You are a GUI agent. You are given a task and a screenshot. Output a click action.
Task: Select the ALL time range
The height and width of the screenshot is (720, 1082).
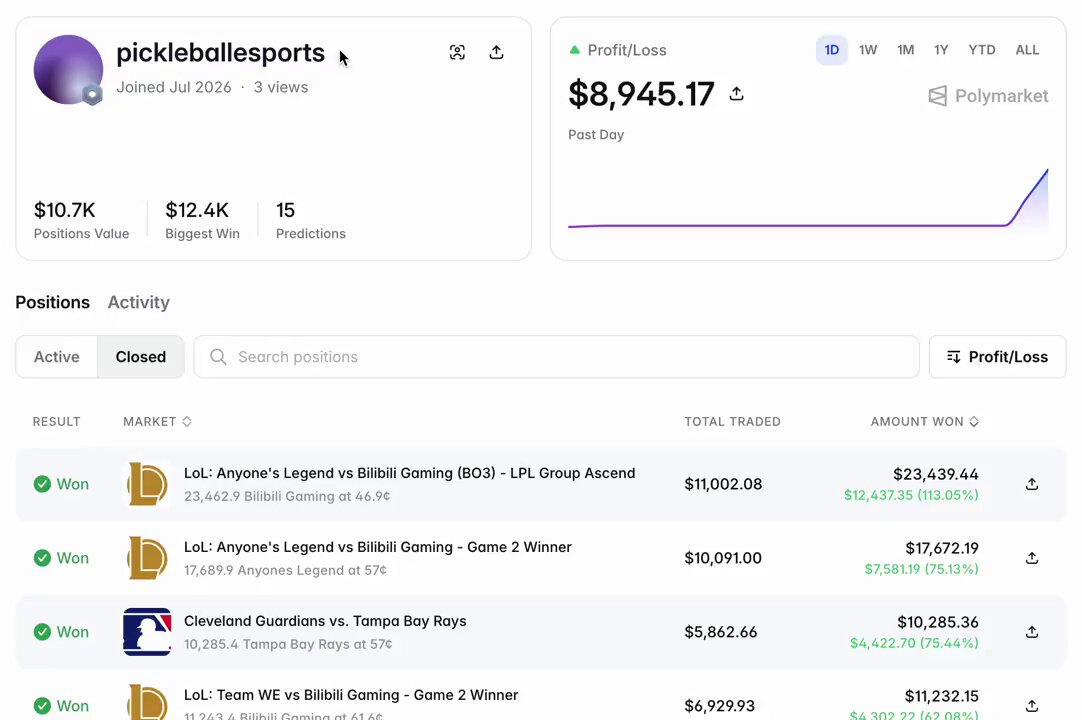coord(1027,50)
